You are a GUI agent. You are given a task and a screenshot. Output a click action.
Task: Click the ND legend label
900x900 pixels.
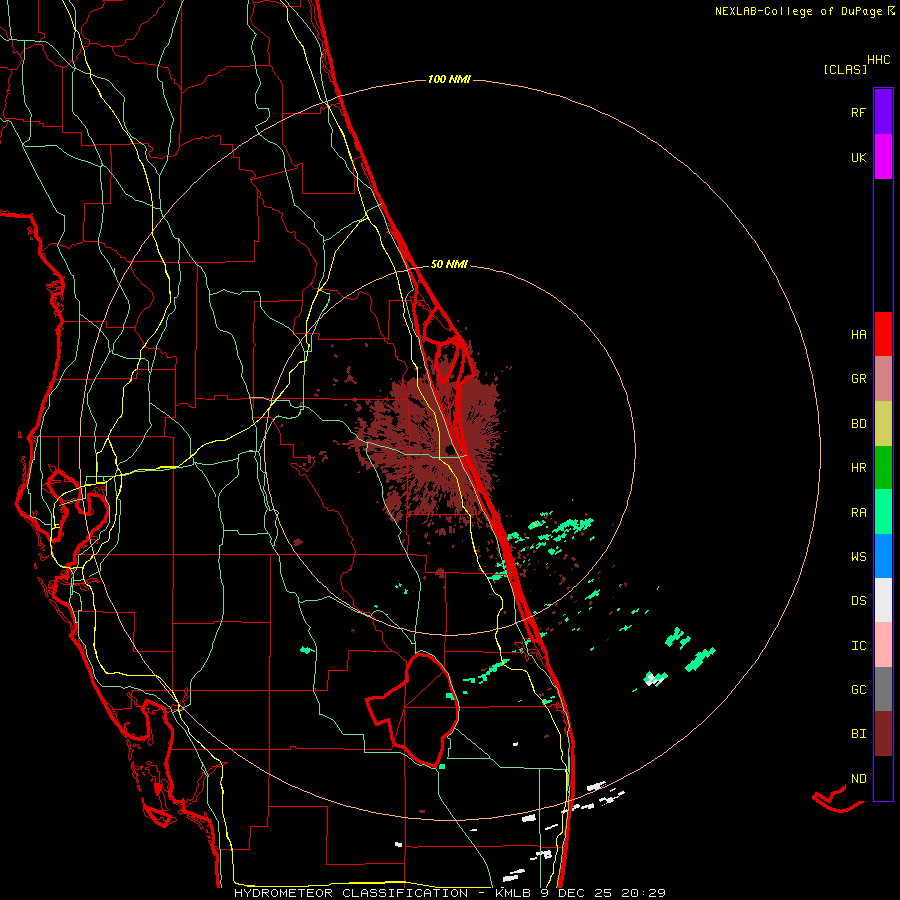(858, 779)
